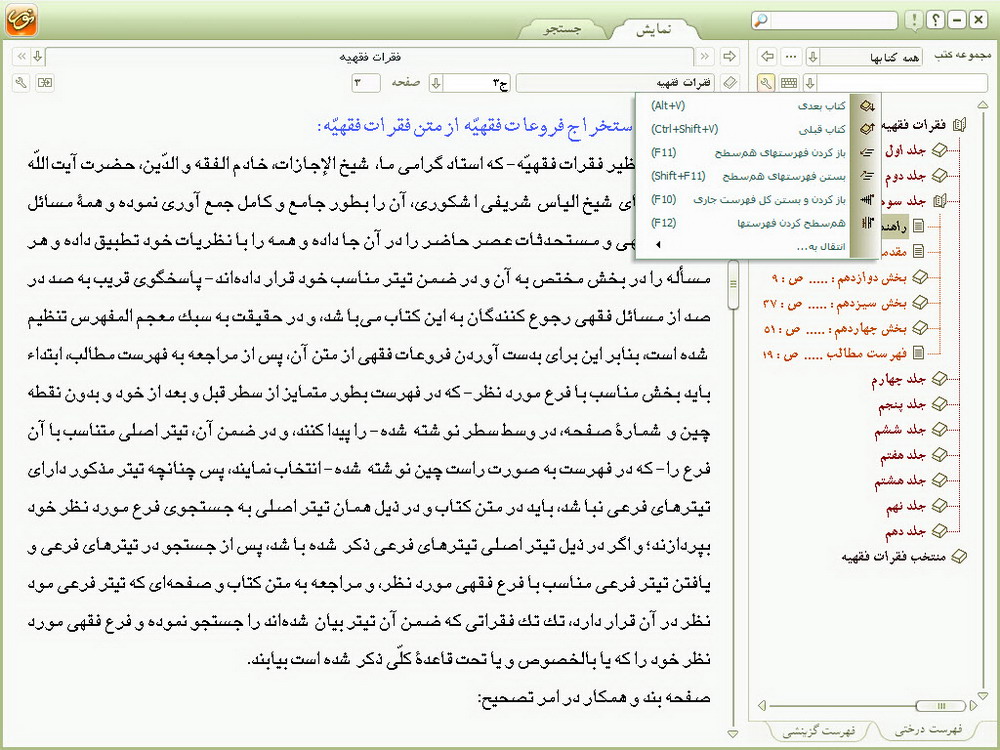Open منتخب فقرات فقهیه in the tree

(x=893, y=557)
